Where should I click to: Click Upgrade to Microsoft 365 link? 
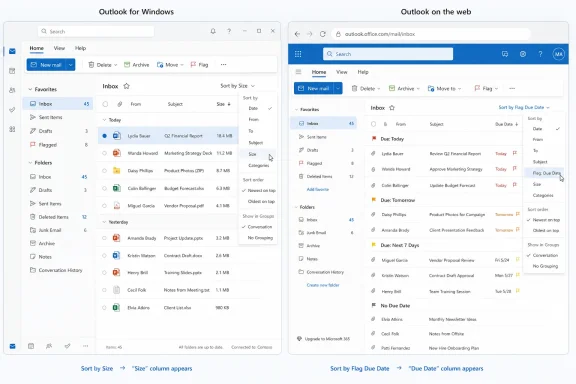(324, 339)
